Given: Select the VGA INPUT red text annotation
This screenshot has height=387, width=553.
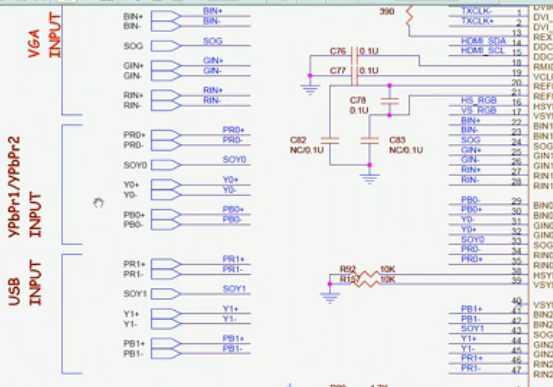Looking at the screenshot, I should (x=44, y=35).
